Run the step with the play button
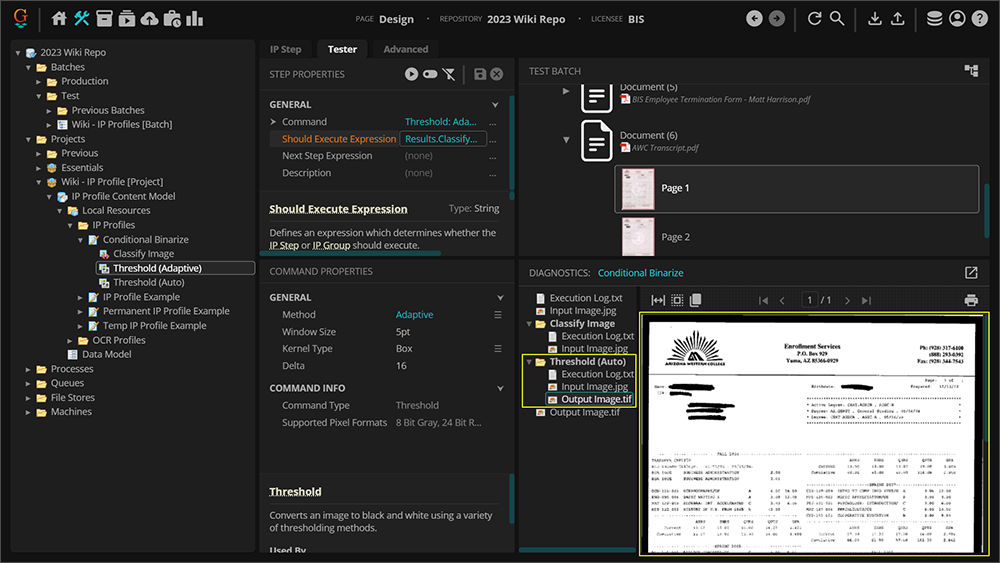This screenshot has height=563, width=1000. 411,74
